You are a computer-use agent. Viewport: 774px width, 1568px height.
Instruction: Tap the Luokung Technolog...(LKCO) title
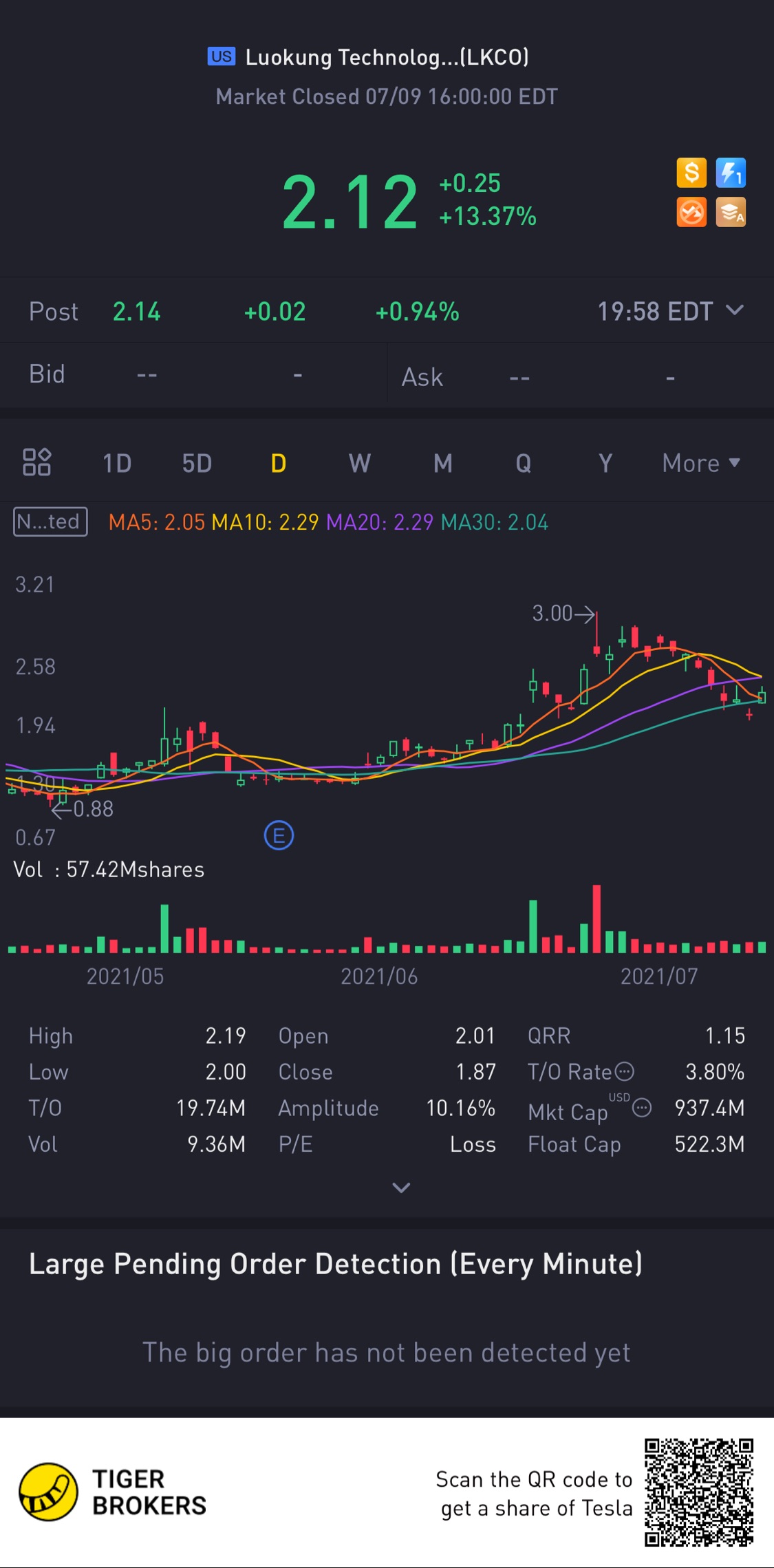(387, 57)
